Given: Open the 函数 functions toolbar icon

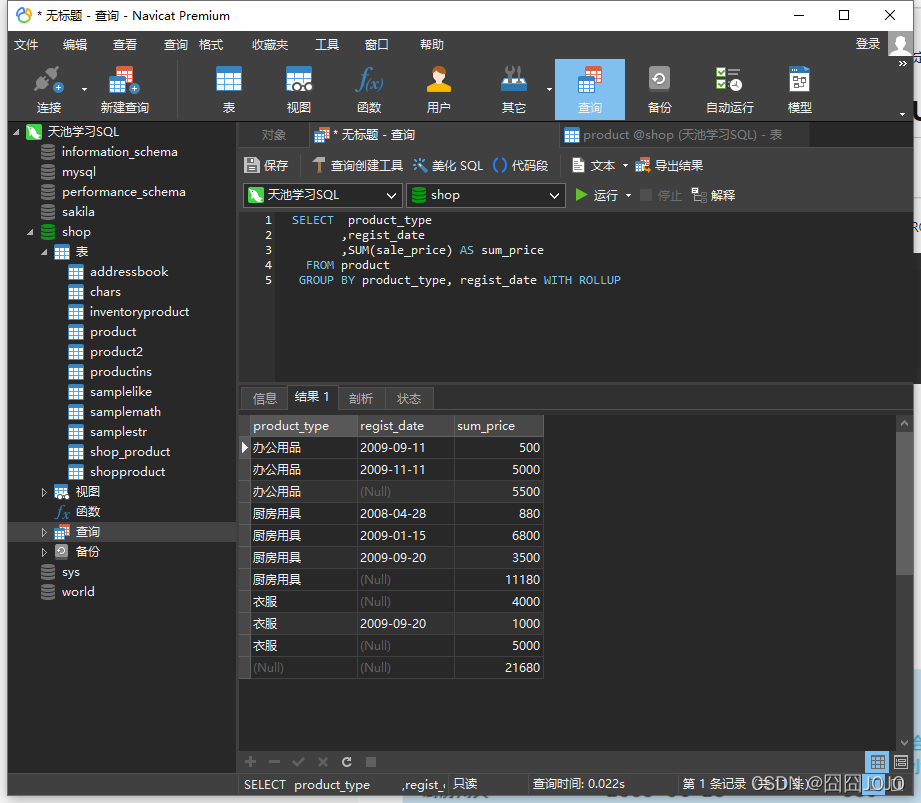Looking at the screenshot, I should [369, 90].
